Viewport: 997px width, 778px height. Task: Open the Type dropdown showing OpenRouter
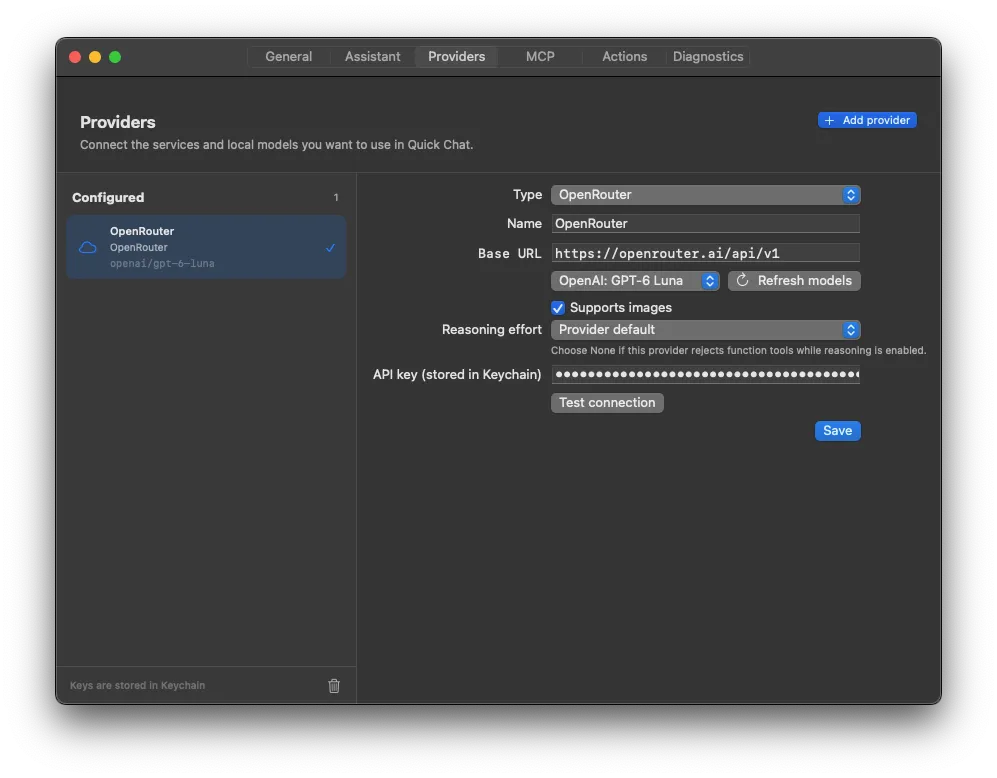(705, 194)
